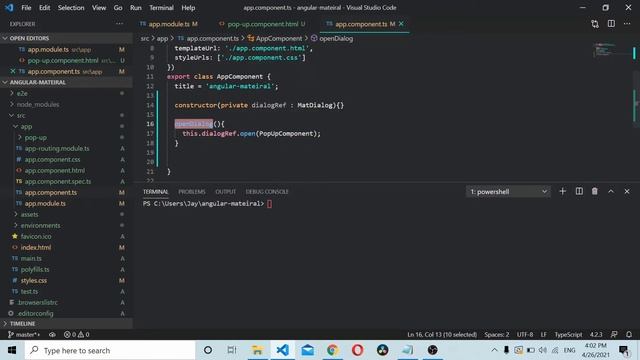Image resolution: width=640 pixels, height=360 pixels.
Task: Open the OBS Studio taskbar icon
Action: (433, 350)
